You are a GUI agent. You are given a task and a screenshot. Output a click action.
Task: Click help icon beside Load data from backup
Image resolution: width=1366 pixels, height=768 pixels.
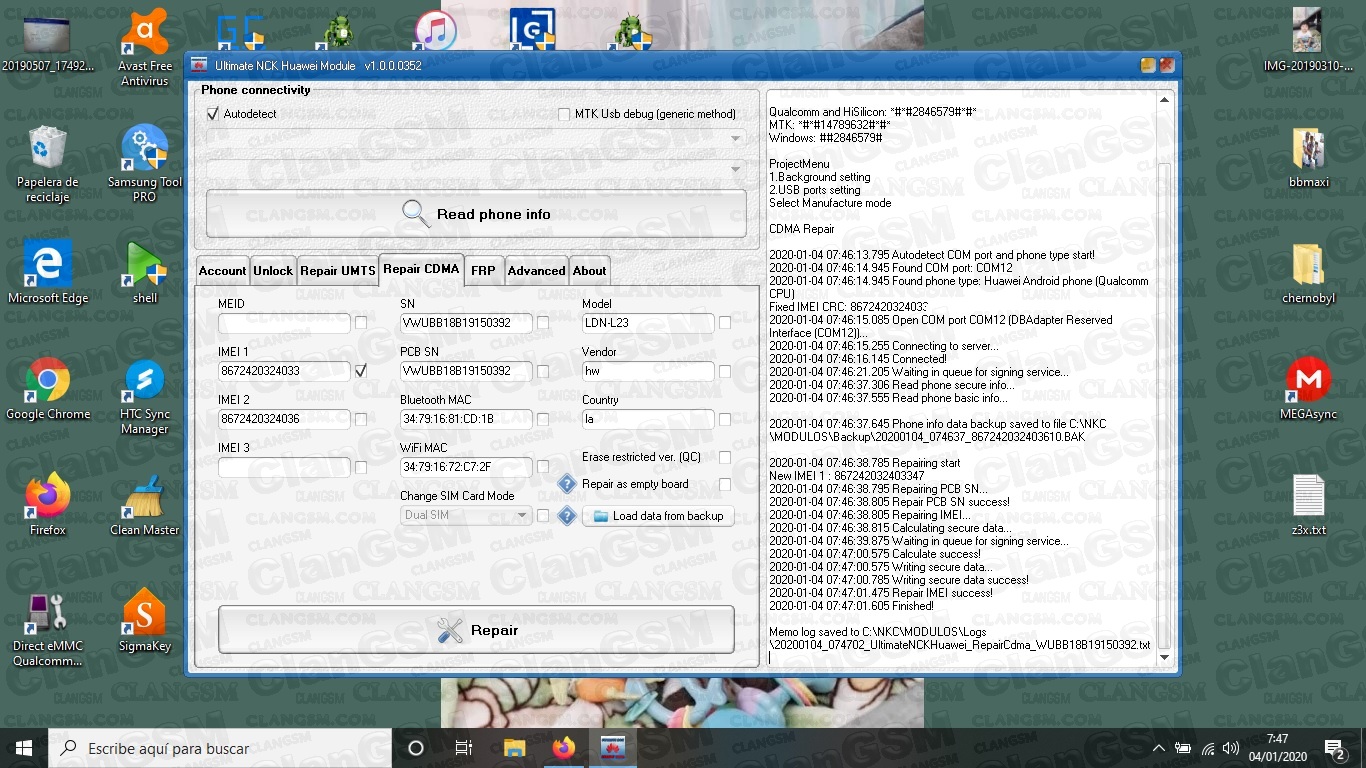pyautogui.click(x=566, y=516)
